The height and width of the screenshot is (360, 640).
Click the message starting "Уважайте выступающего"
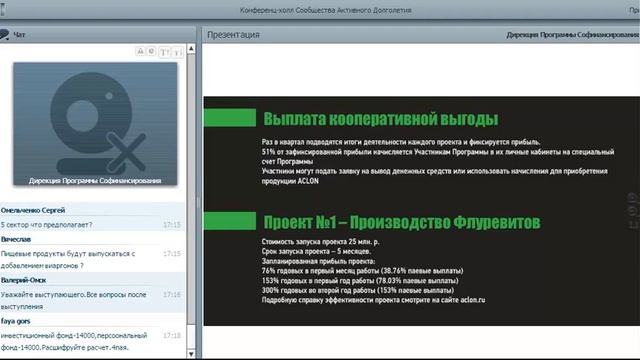point(73,300)
